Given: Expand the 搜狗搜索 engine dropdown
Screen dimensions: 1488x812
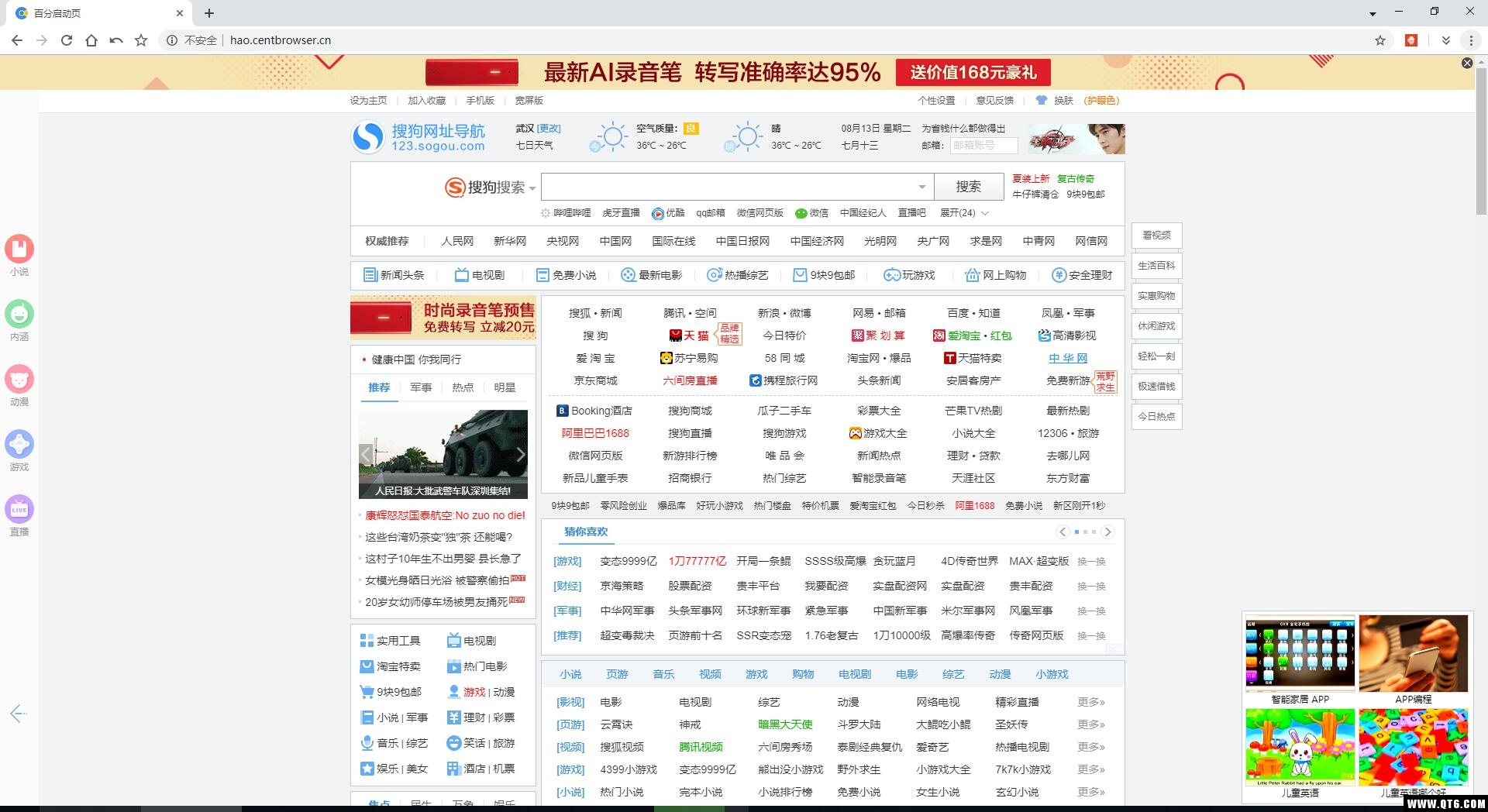Looking at the screenshot, I should (532, 188).
